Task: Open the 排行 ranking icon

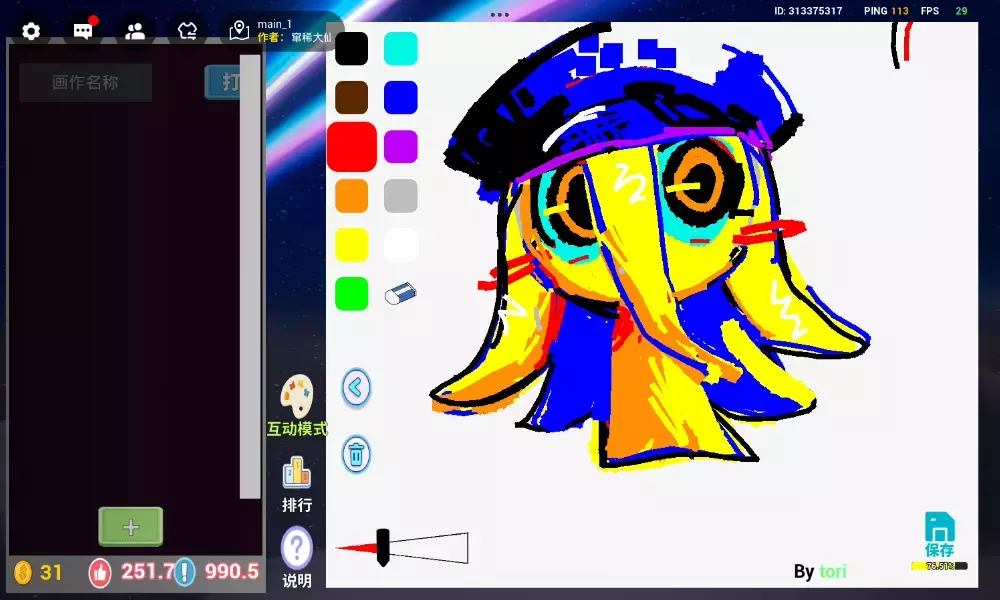Action: point(297,473)
